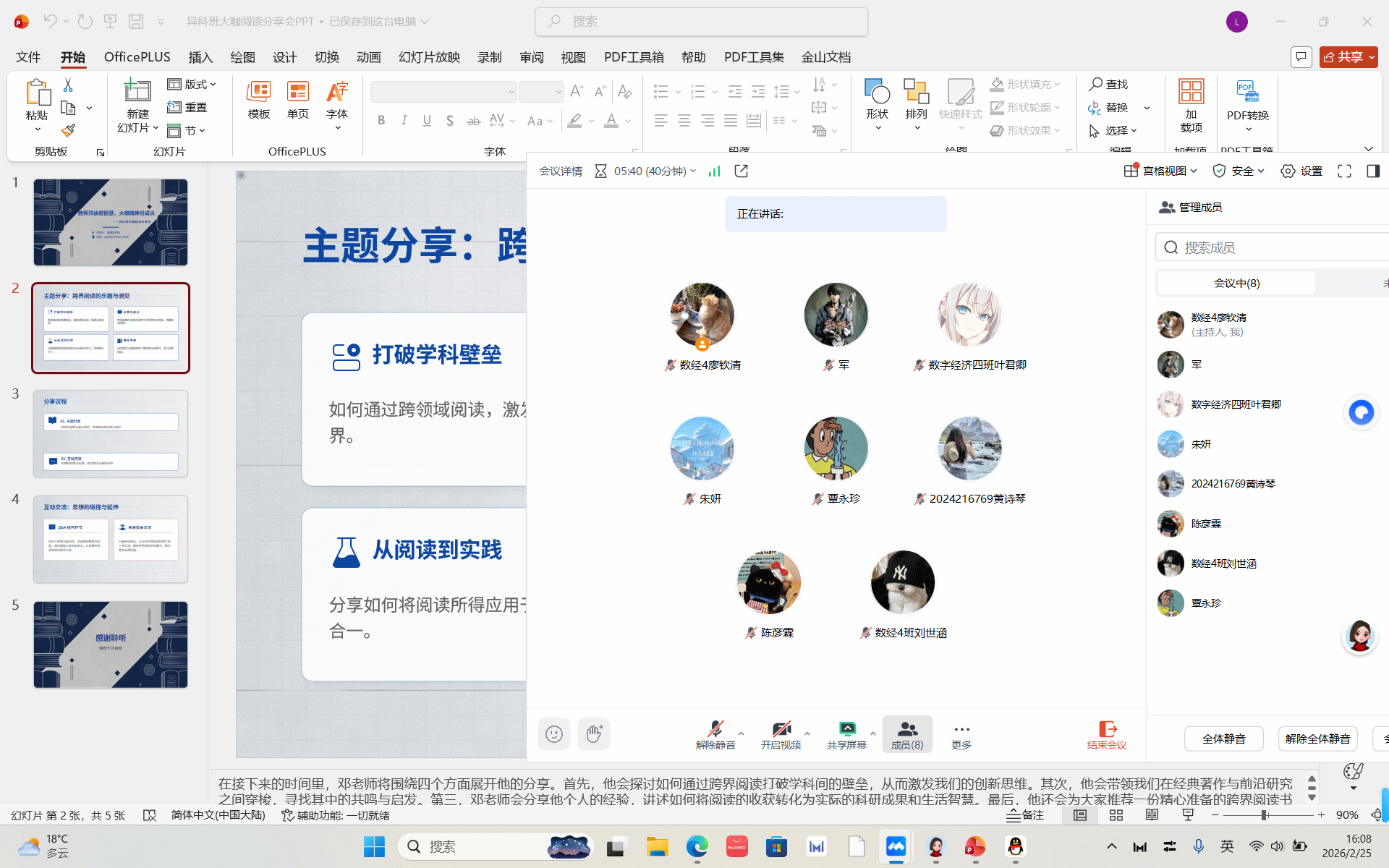
Task: Expand the 版式 layout dropdown
Action: (192, 85)
